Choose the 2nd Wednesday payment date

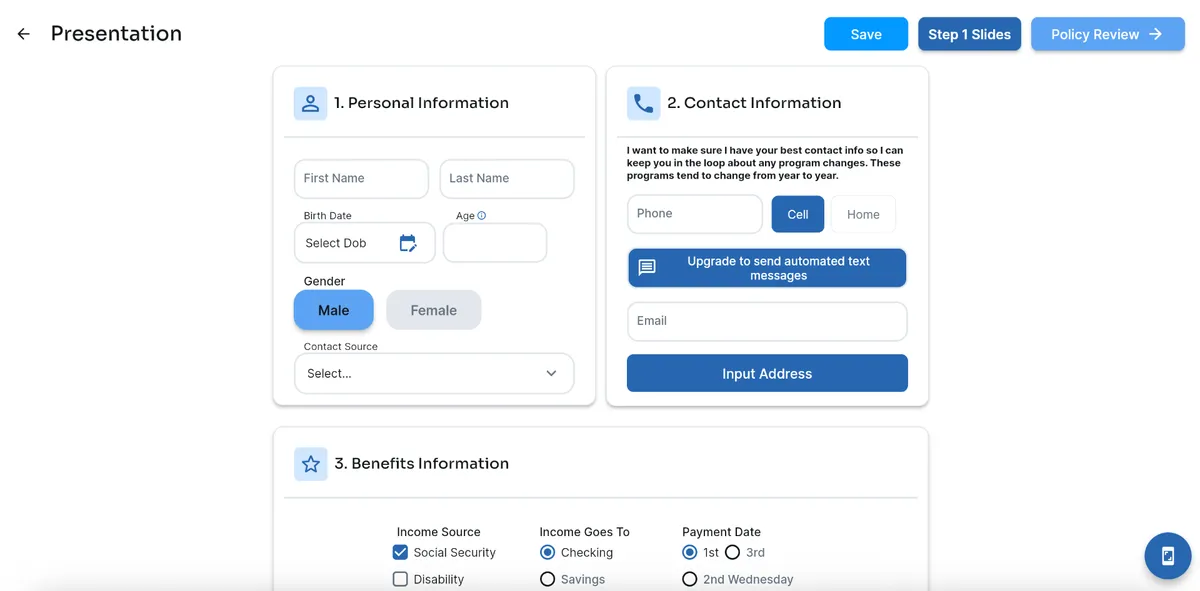click(x=690, y=579)
